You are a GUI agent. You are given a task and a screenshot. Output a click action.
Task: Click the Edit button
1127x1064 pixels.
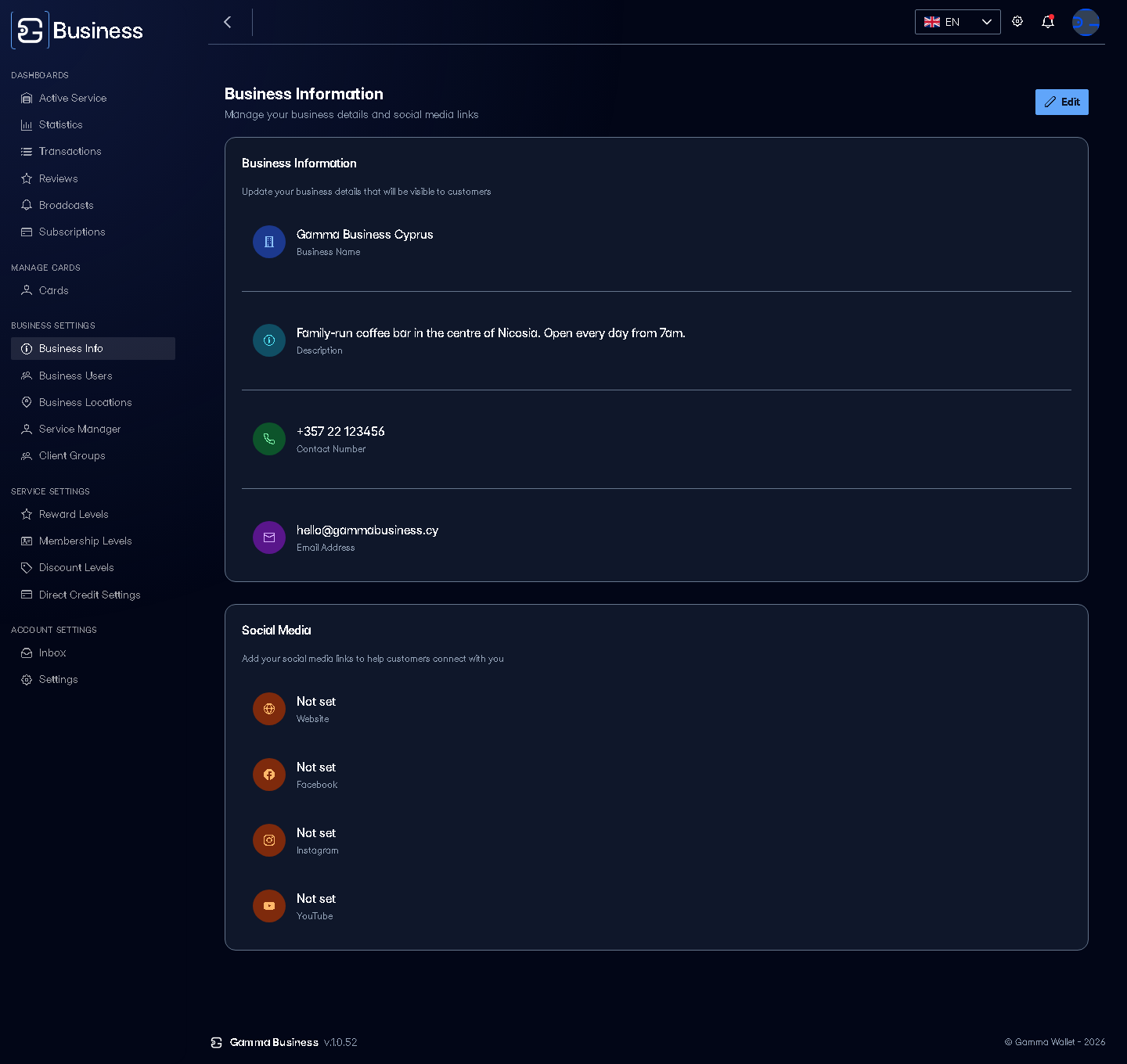pyautogui.click(x=1061, y=102)
